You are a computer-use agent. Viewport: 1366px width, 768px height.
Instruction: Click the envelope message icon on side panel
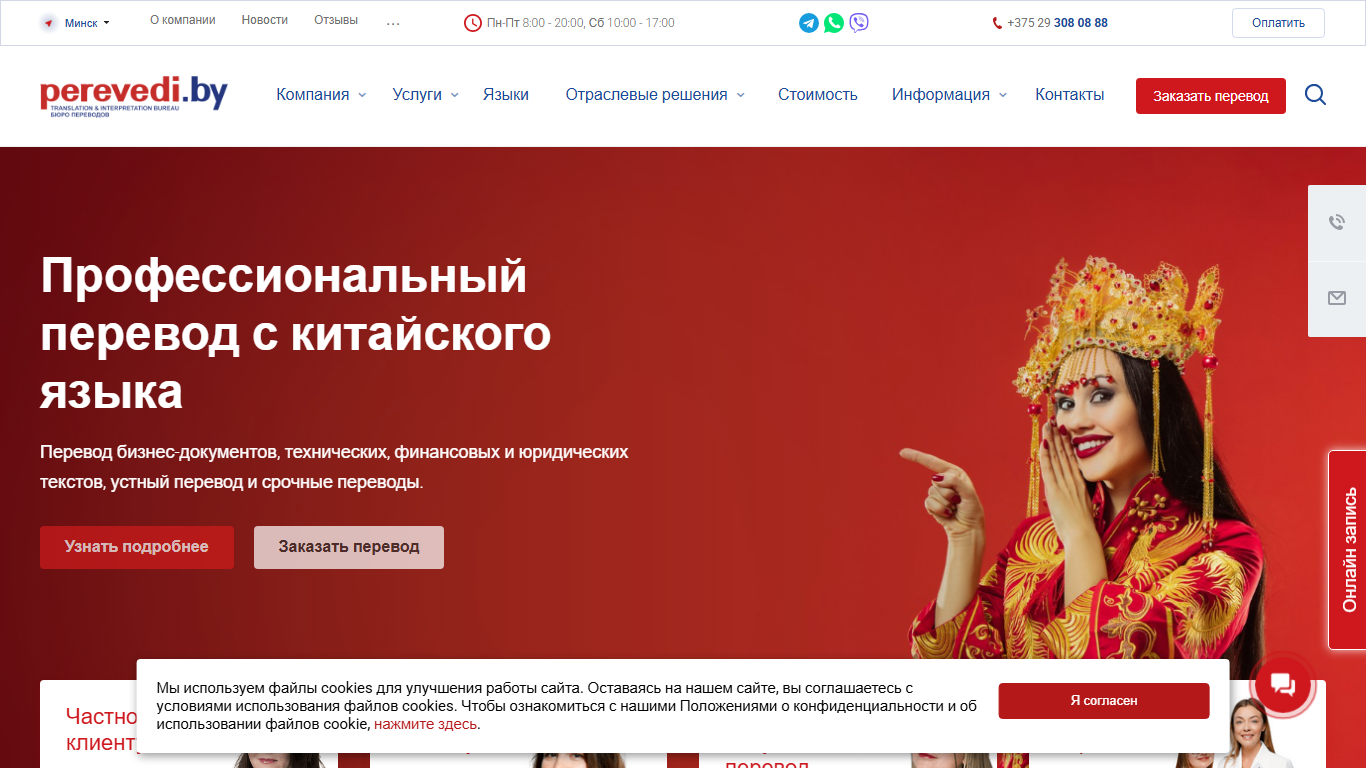(1337, 298)
